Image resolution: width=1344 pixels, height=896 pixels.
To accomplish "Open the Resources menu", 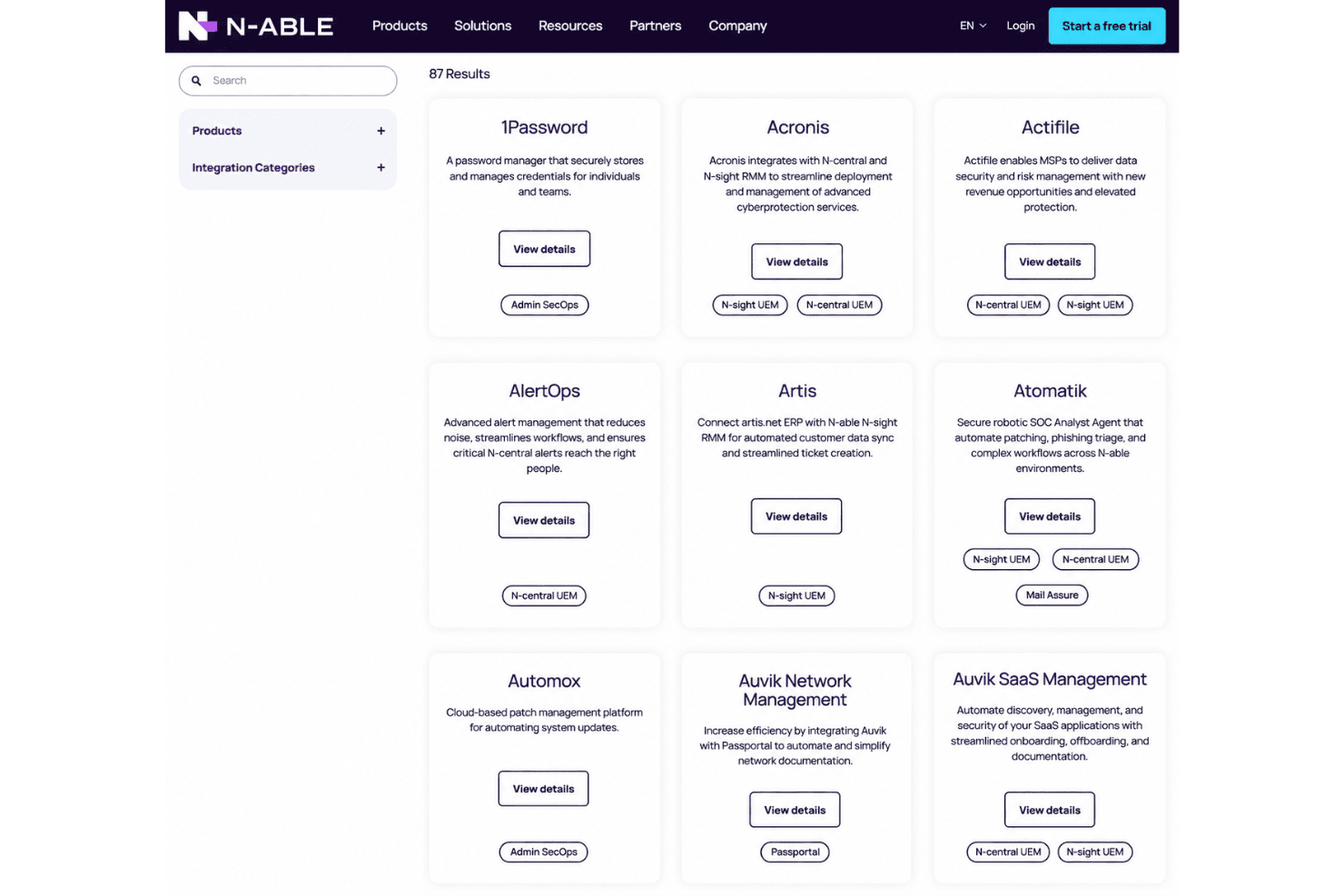I will (x=570, y=25).
